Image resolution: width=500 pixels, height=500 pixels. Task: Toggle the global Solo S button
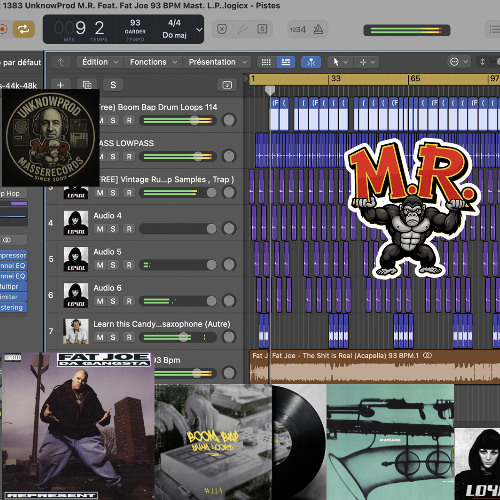[x=113, y=85]
